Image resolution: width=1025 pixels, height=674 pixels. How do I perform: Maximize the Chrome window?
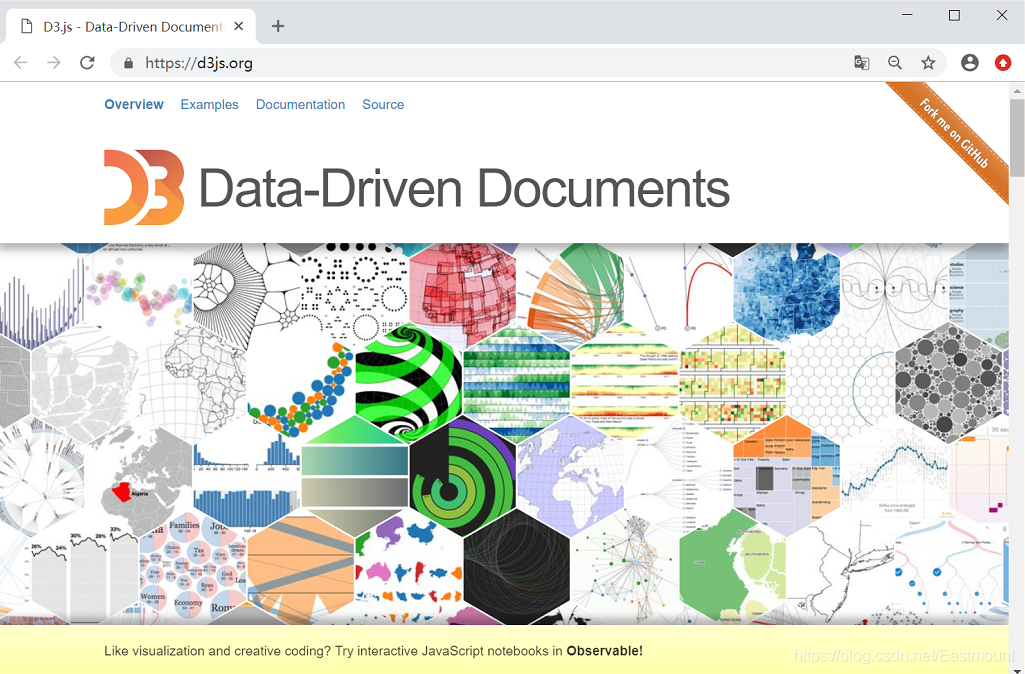coord(954,14)
